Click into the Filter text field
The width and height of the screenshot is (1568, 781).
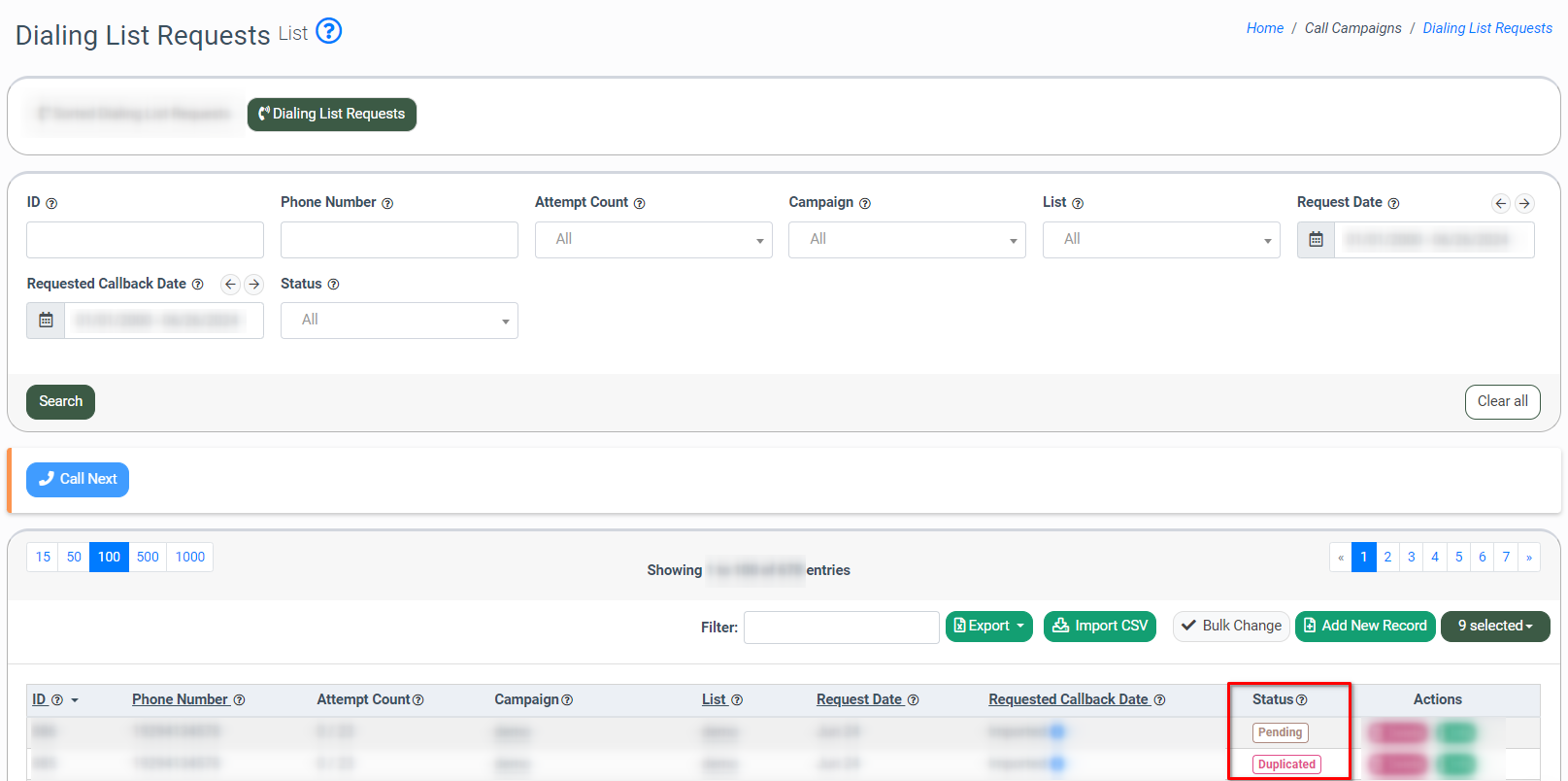click(x=841, y=628)
